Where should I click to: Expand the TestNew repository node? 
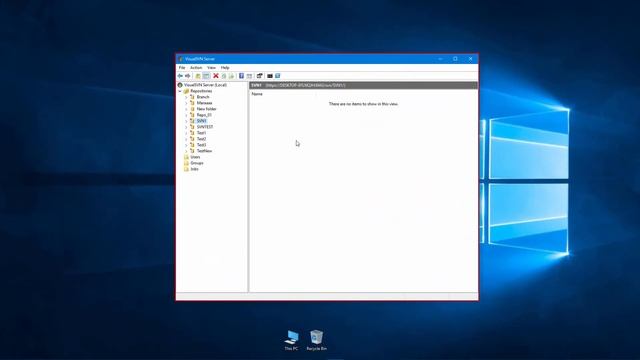pos(186,151)
